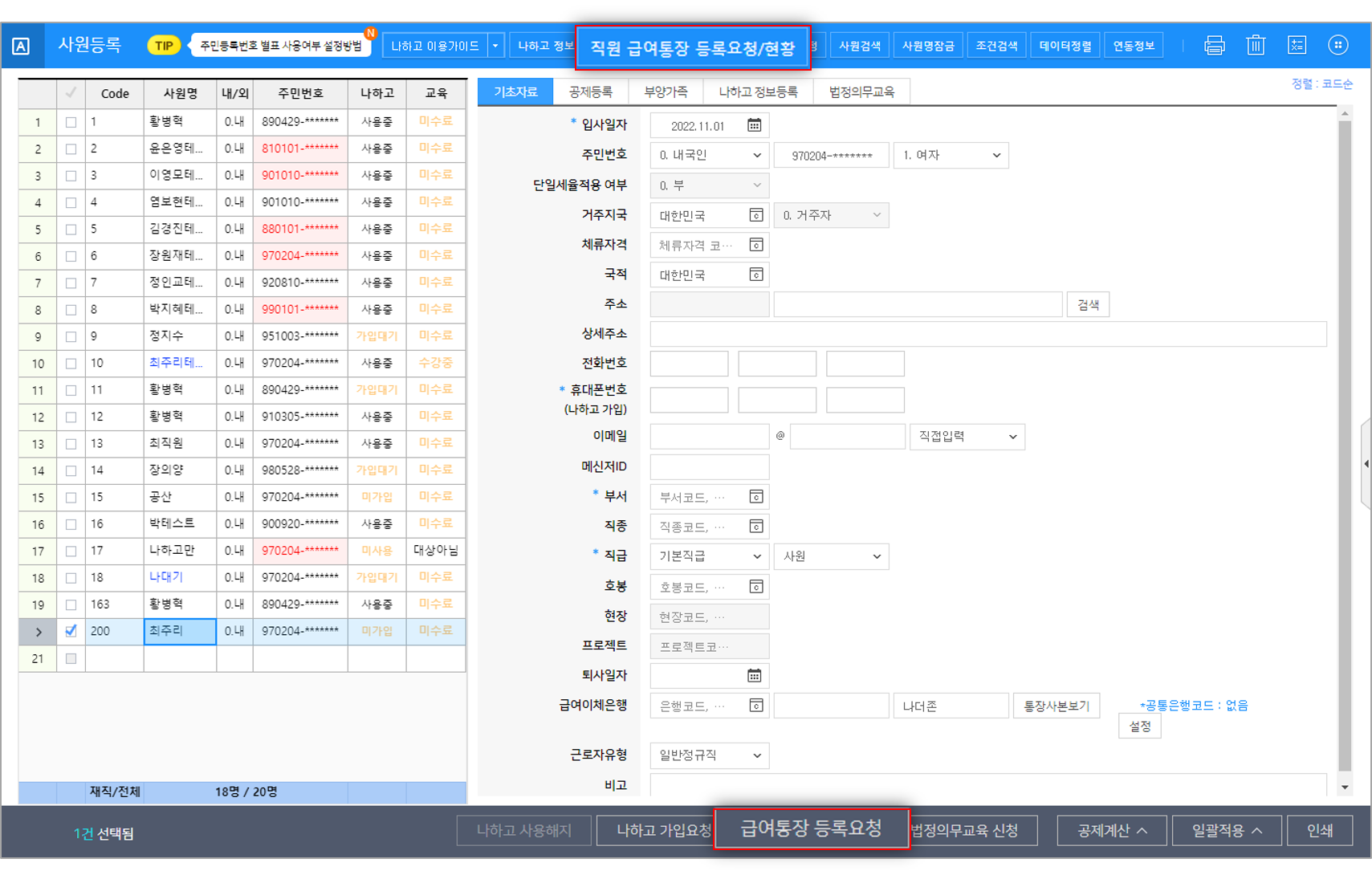The height and width of the screenshot is (875, 1372).
Task: Open the code lookup icon for 호봉
Action: click(x=755, y=587)
